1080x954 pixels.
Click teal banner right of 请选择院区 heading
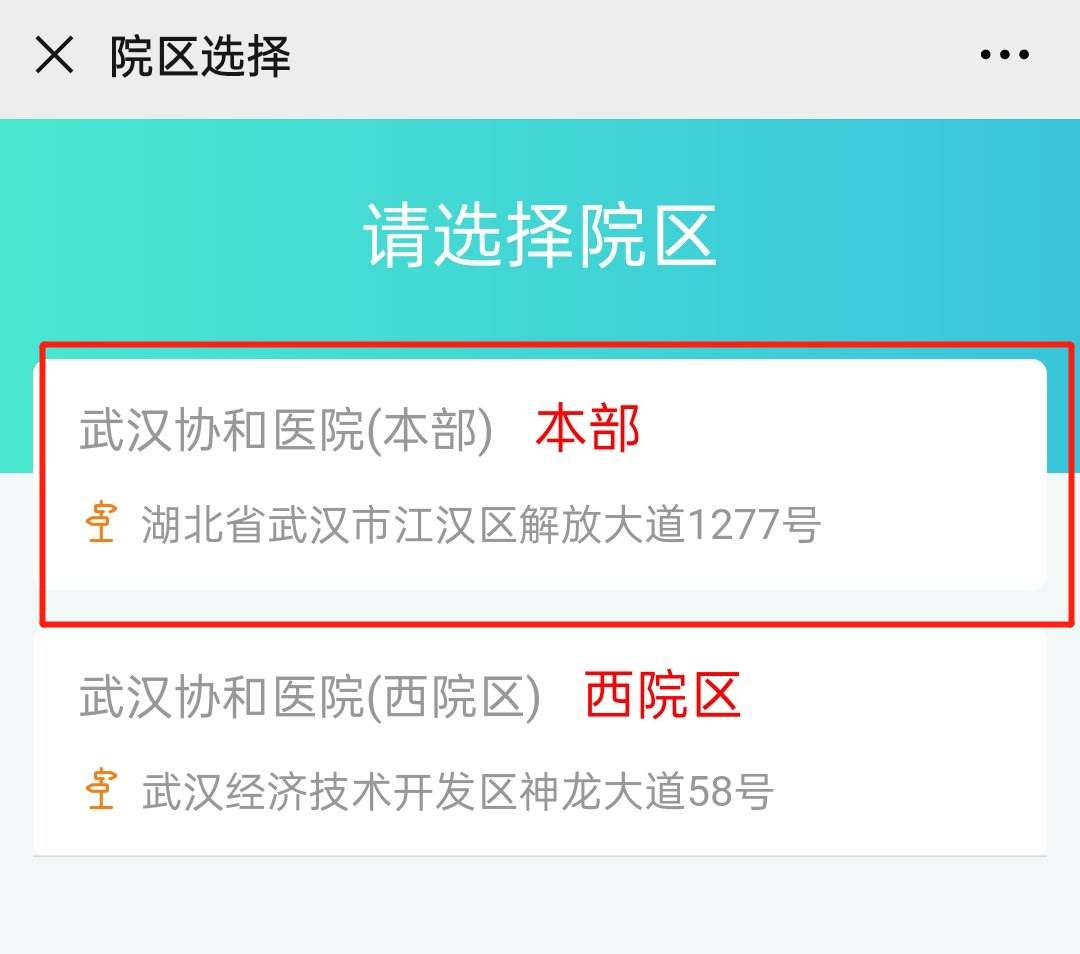(x=900, y=236)
